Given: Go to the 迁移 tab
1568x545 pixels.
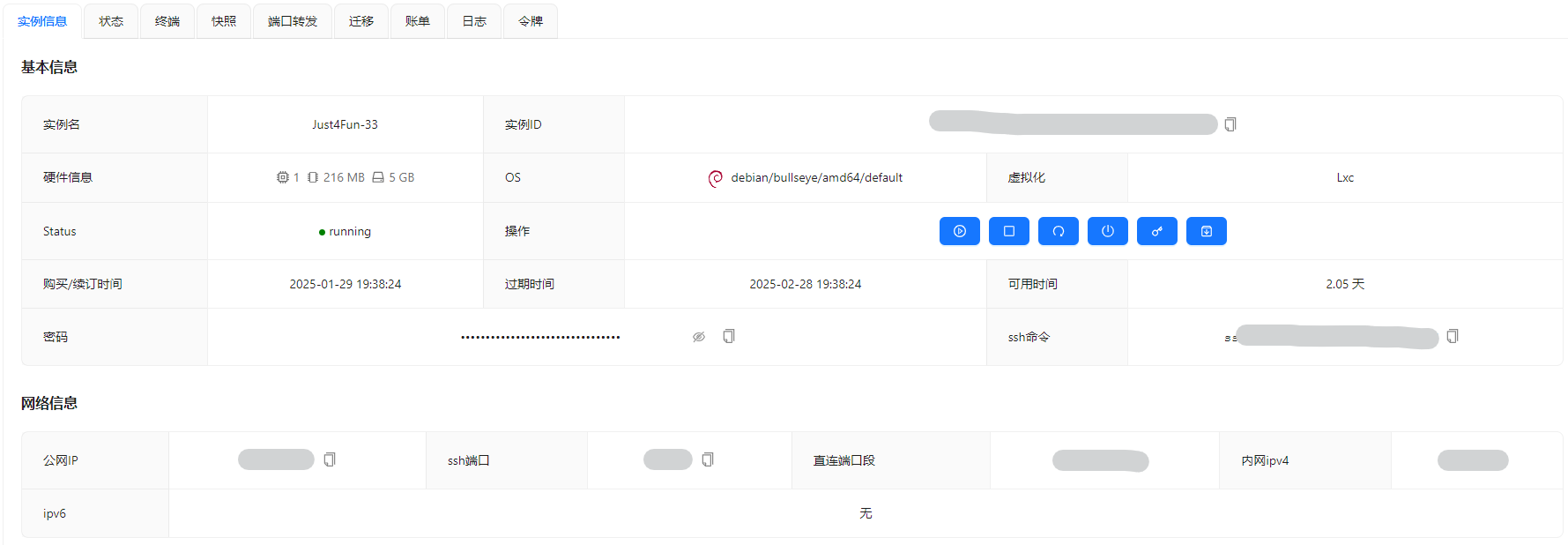Looking at the screenshot, I should [361, 21].
